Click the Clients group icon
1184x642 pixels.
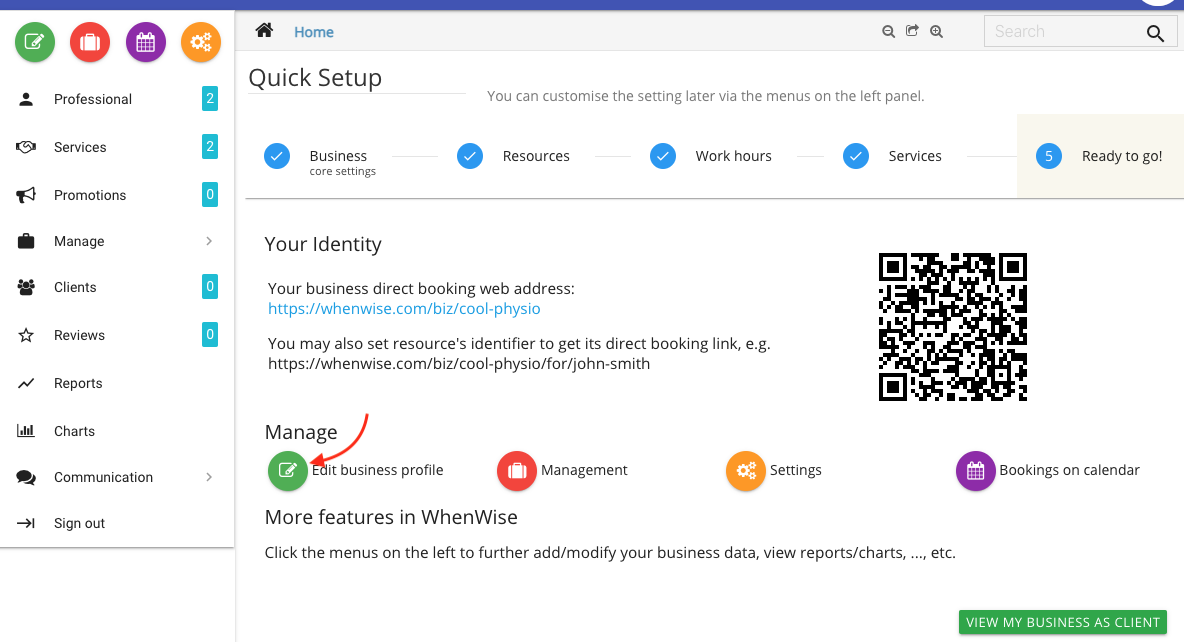[26, 287]
